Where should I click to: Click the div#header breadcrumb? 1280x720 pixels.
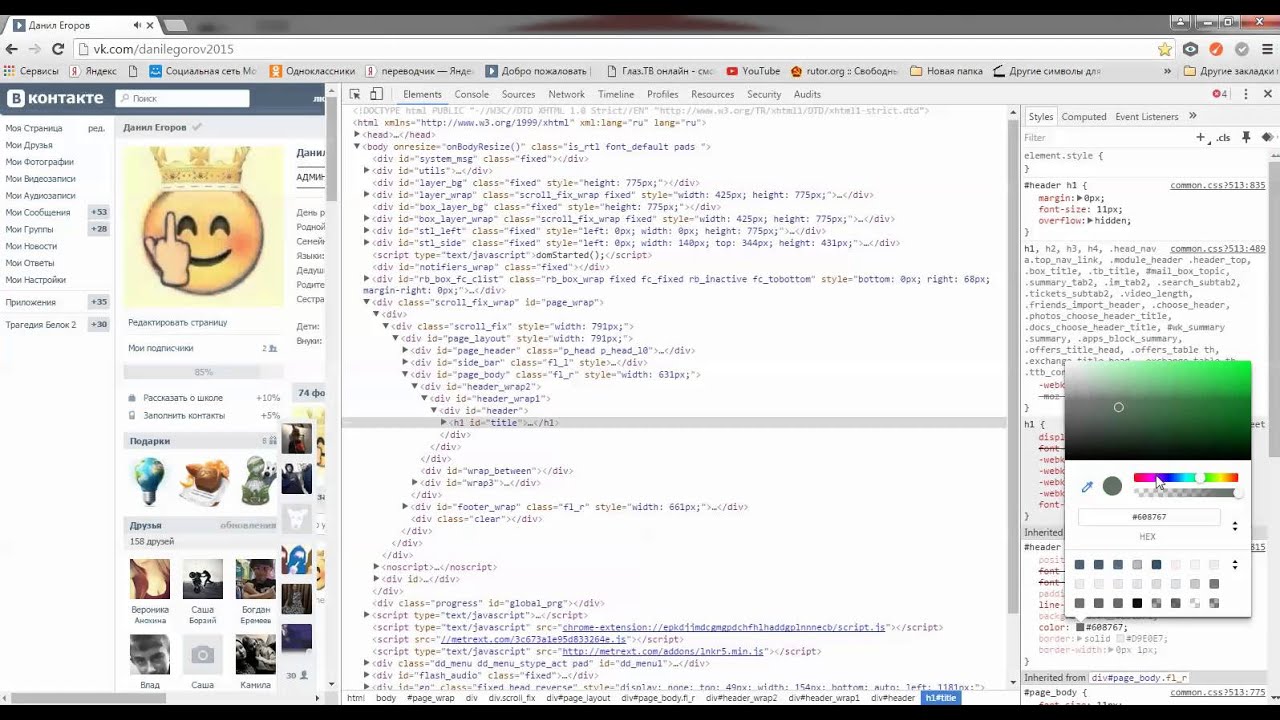893,698
